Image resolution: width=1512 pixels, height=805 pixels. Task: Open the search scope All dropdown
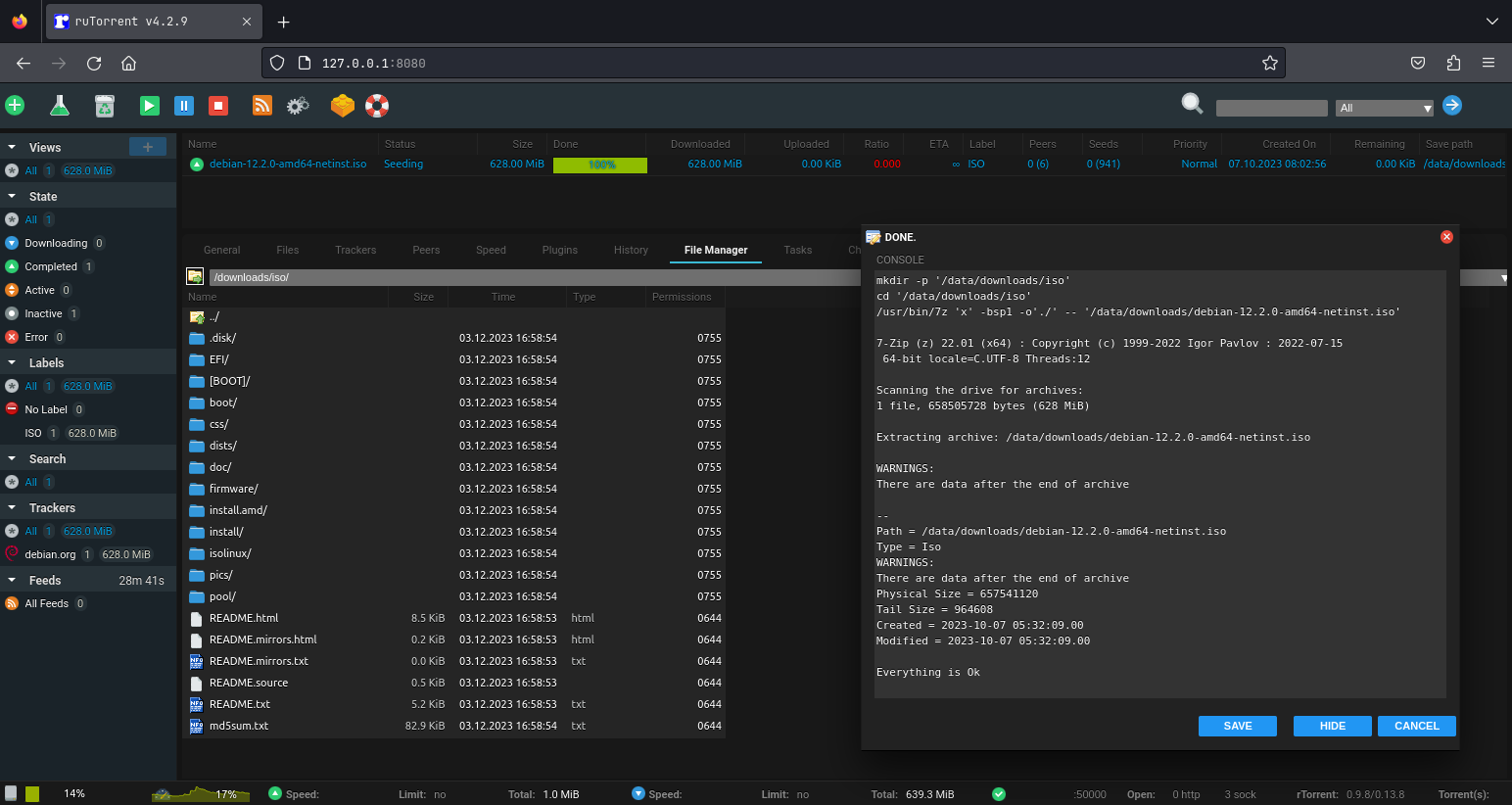click(1385, 108)
